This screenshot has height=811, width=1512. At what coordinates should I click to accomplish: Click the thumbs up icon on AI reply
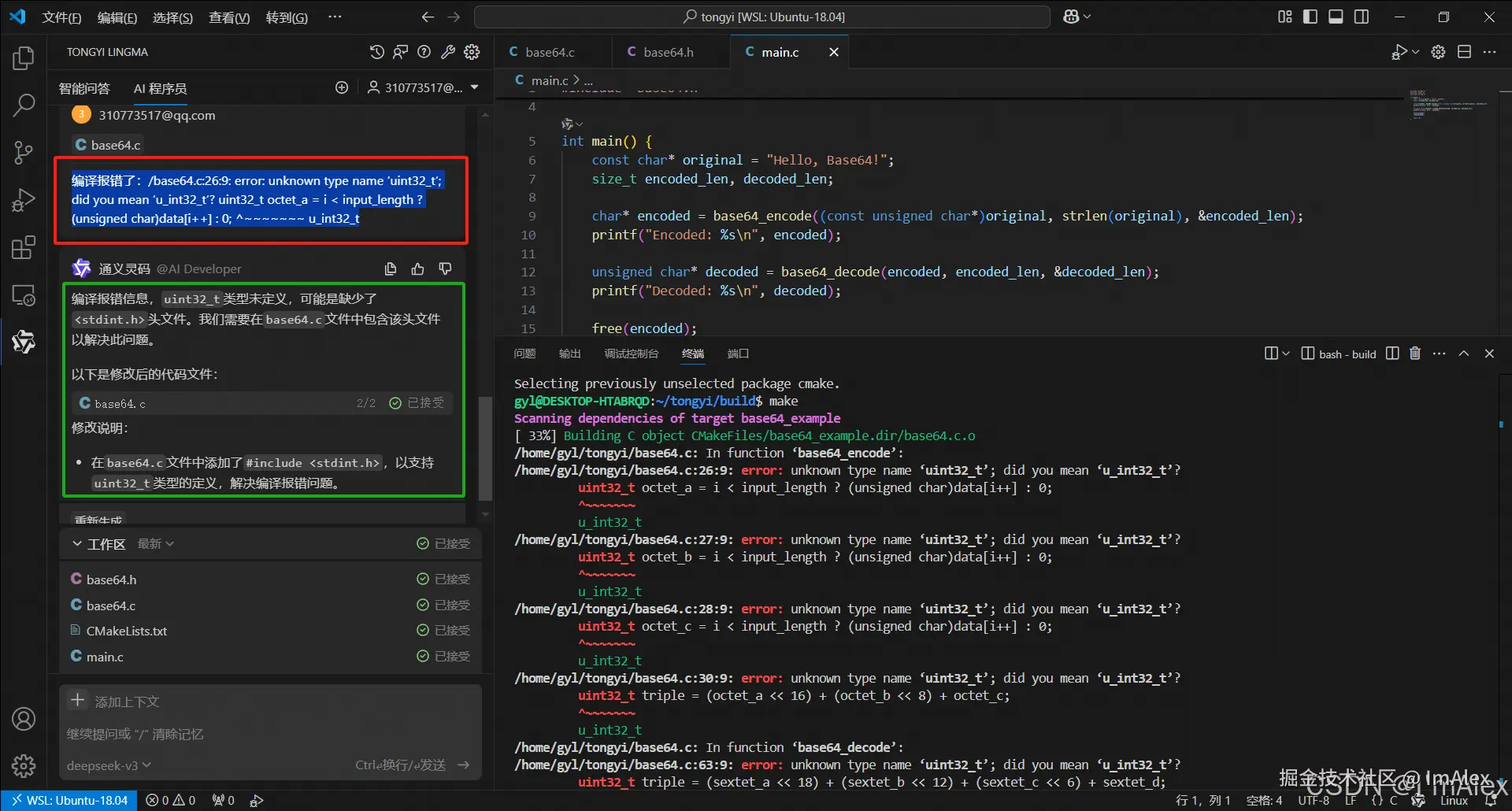418,269
